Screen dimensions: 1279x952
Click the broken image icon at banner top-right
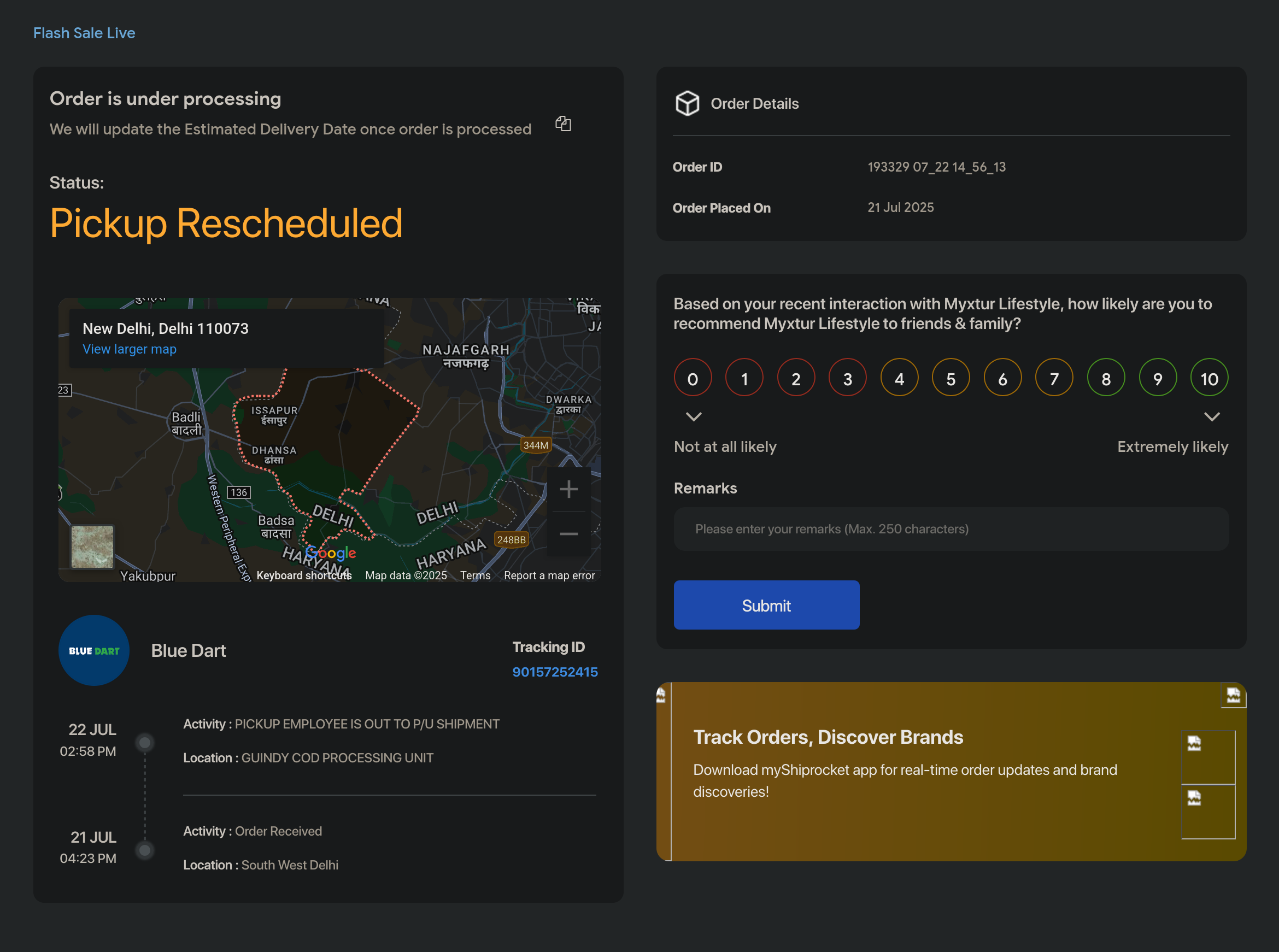tap(1233, 696)
